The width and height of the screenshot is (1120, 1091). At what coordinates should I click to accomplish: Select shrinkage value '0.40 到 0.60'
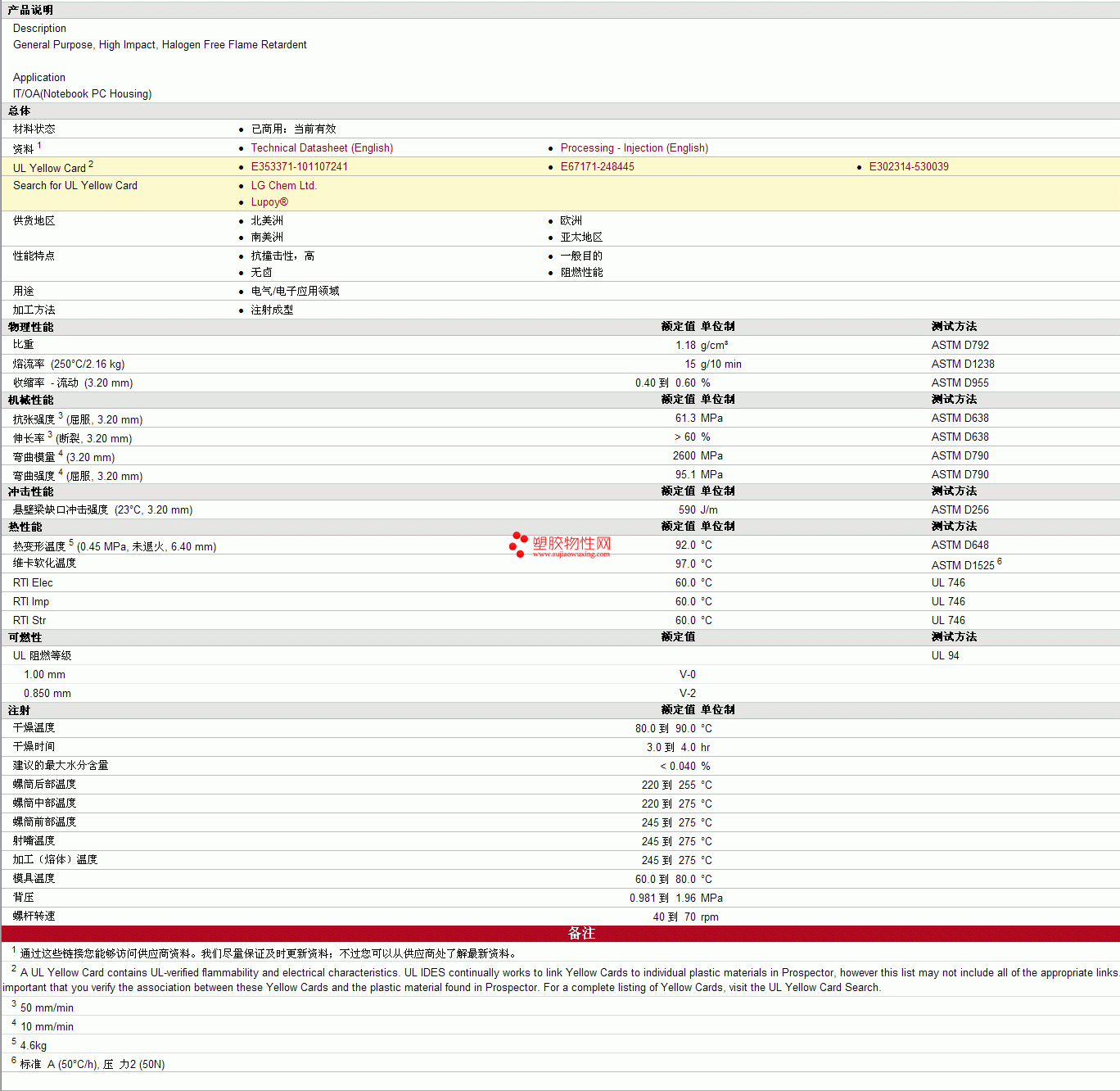665,383
